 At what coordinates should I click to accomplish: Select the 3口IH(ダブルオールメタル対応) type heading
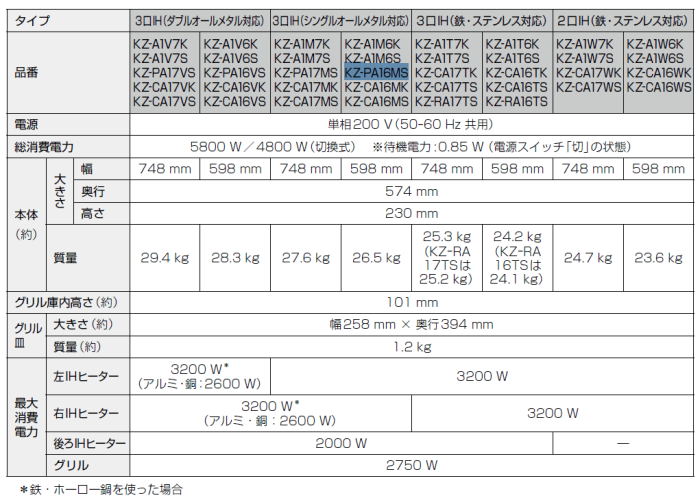point(200,21)
